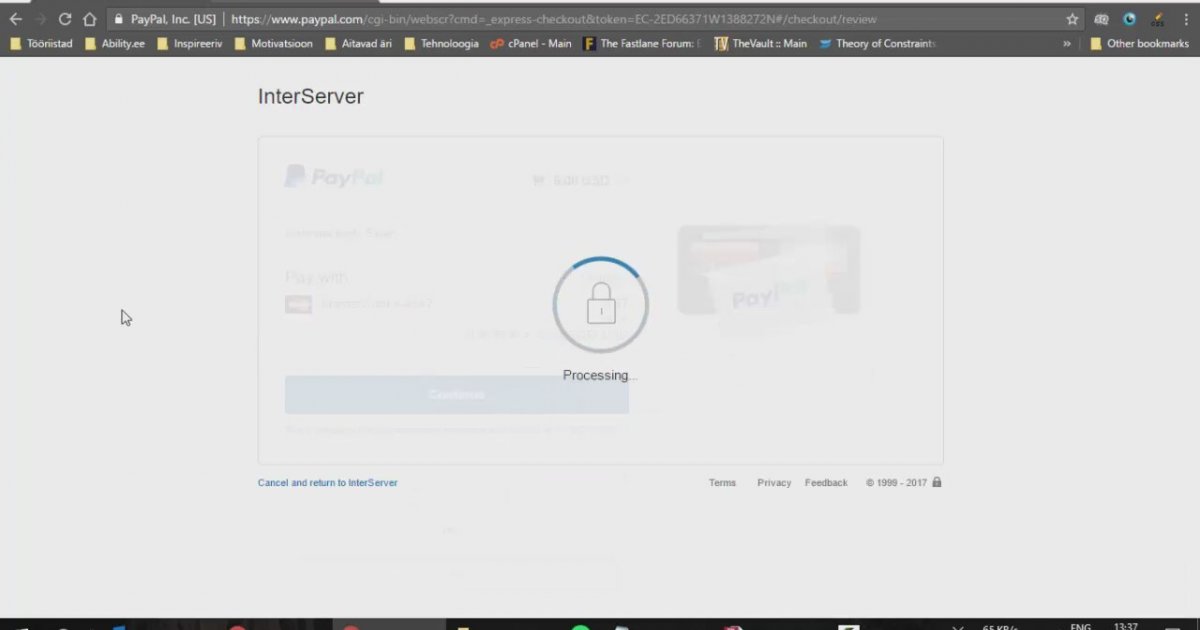Click the padlock icon beside 1999 - 2017
Image resolution: width=1200 pixels, height=630 pixels.
937,482
